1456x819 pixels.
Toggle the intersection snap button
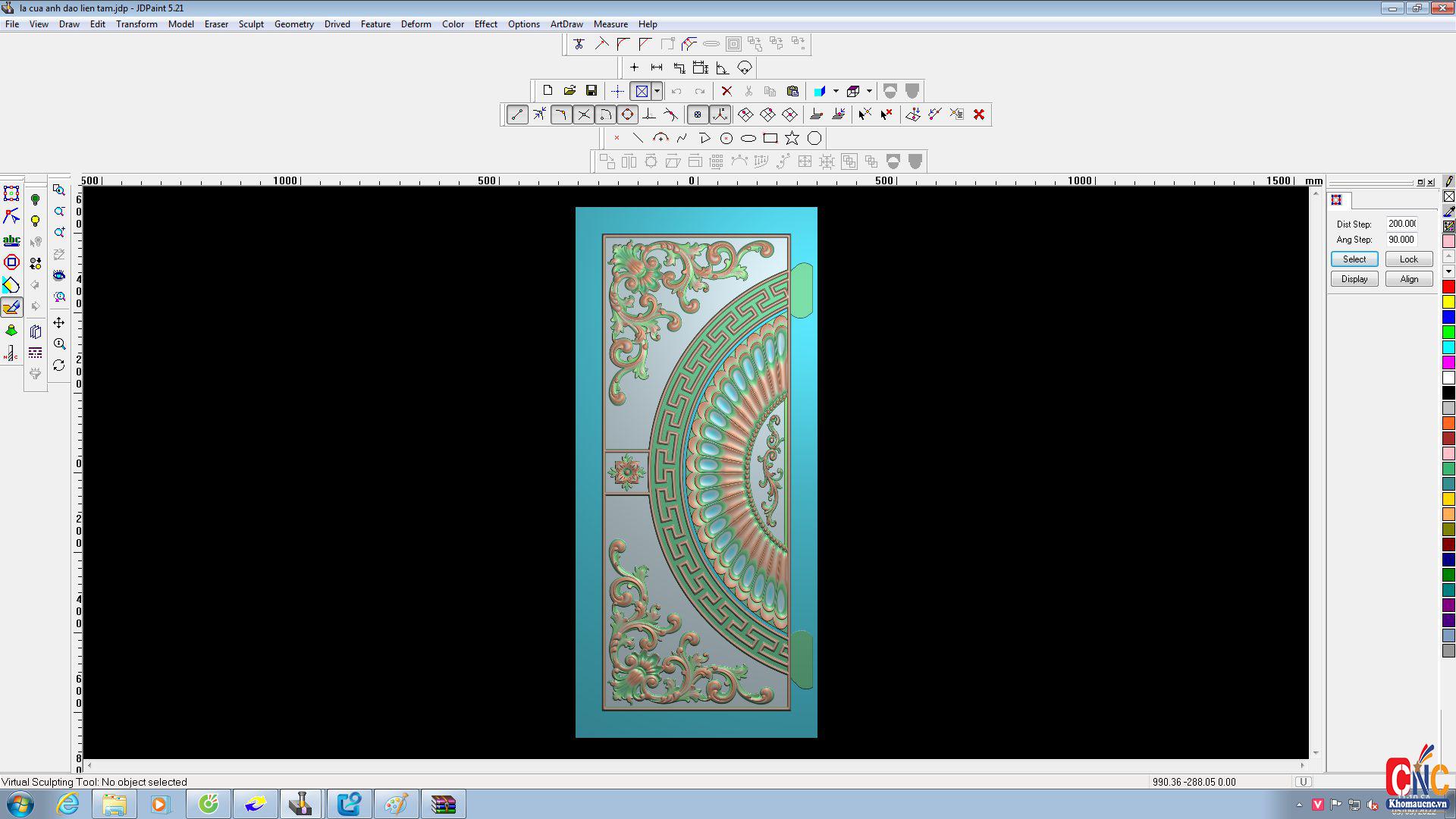(583, 115)
